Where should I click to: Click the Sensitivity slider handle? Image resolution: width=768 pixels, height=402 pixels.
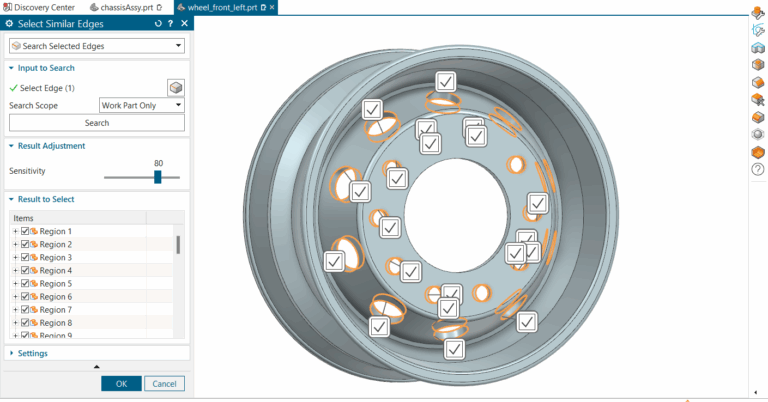pos(158,177)
